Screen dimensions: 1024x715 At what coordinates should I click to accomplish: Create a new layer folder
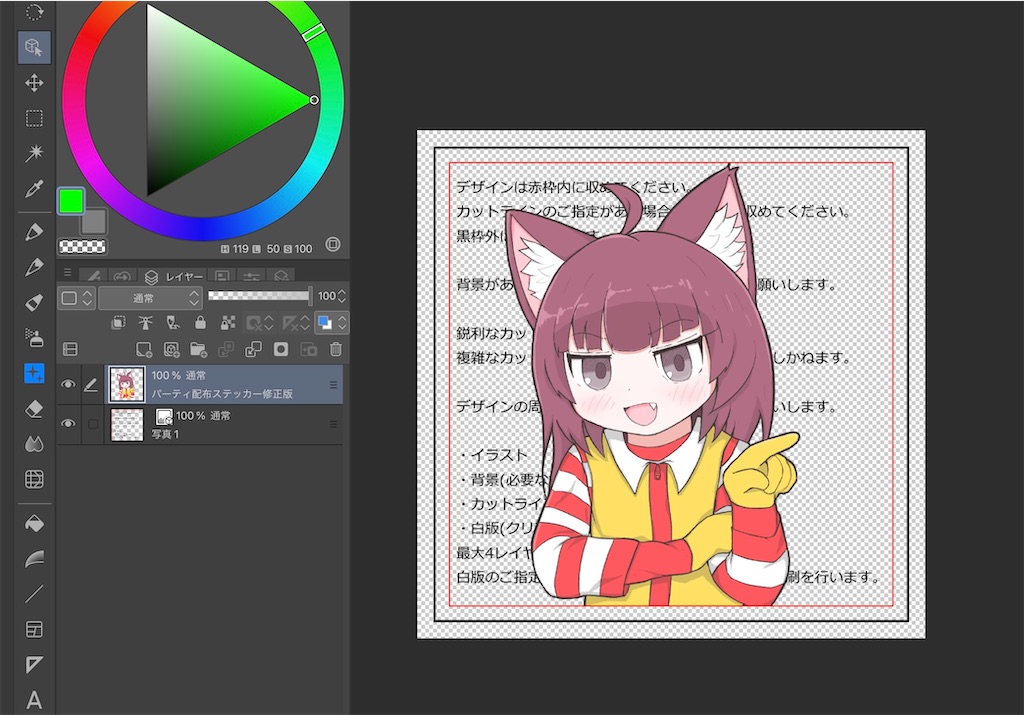[x=199, y=349]
